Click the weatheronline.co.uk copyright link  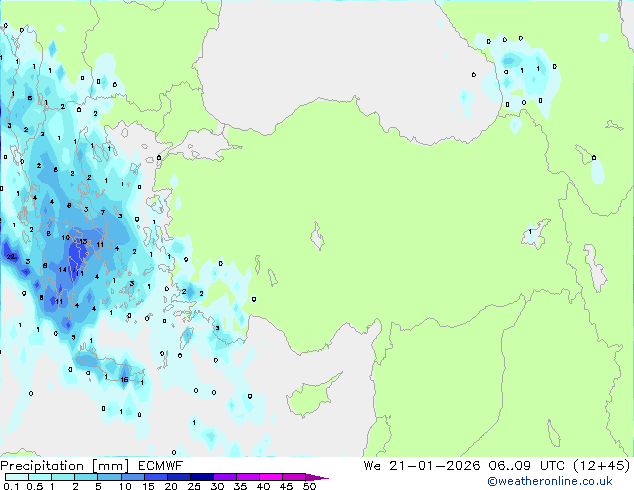pos(549,481)
